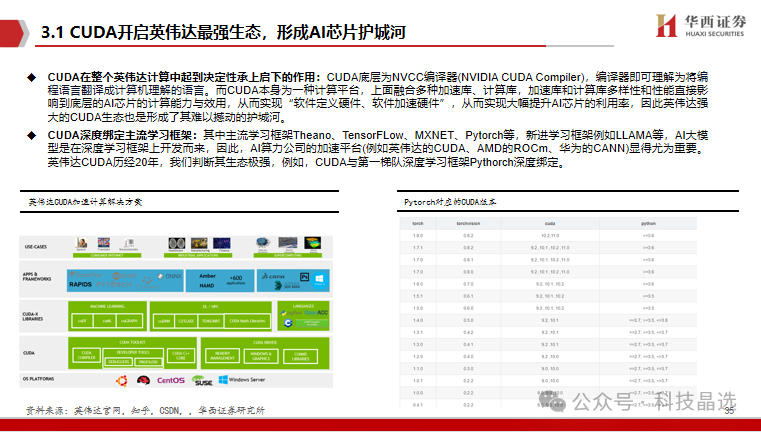Click the Windows Server logo
The height and width of the screenshot is (432, 761).
tap(242, 380)
